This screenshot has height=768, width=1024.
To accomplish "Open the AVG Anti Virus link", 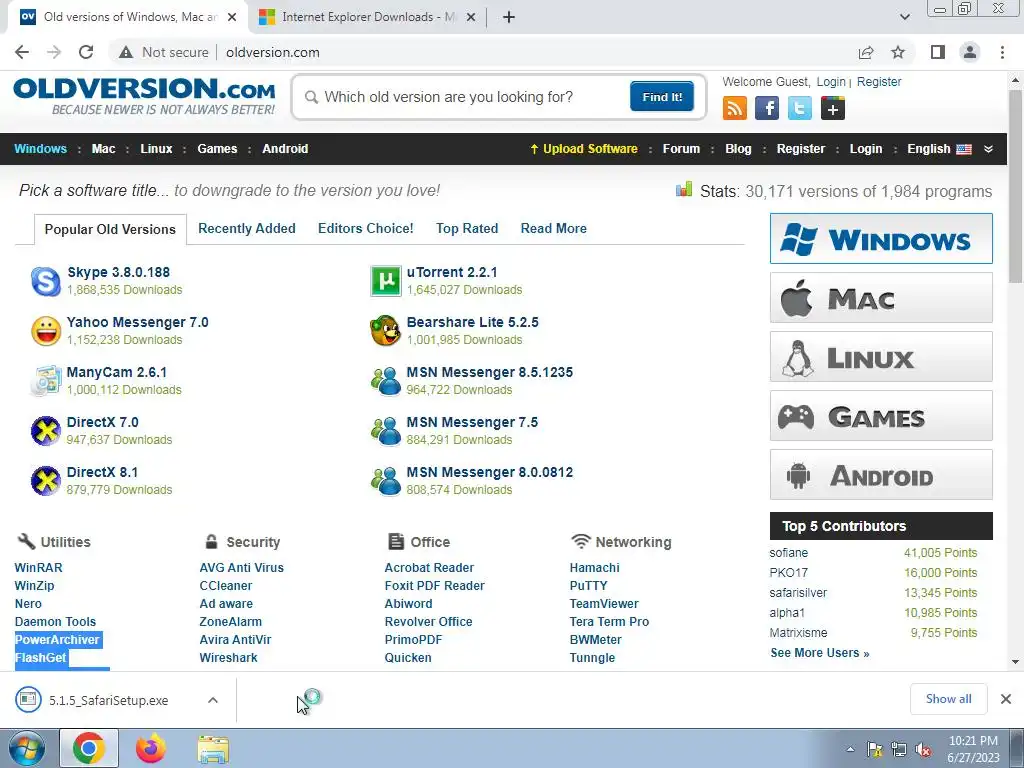I will point(242,568).
